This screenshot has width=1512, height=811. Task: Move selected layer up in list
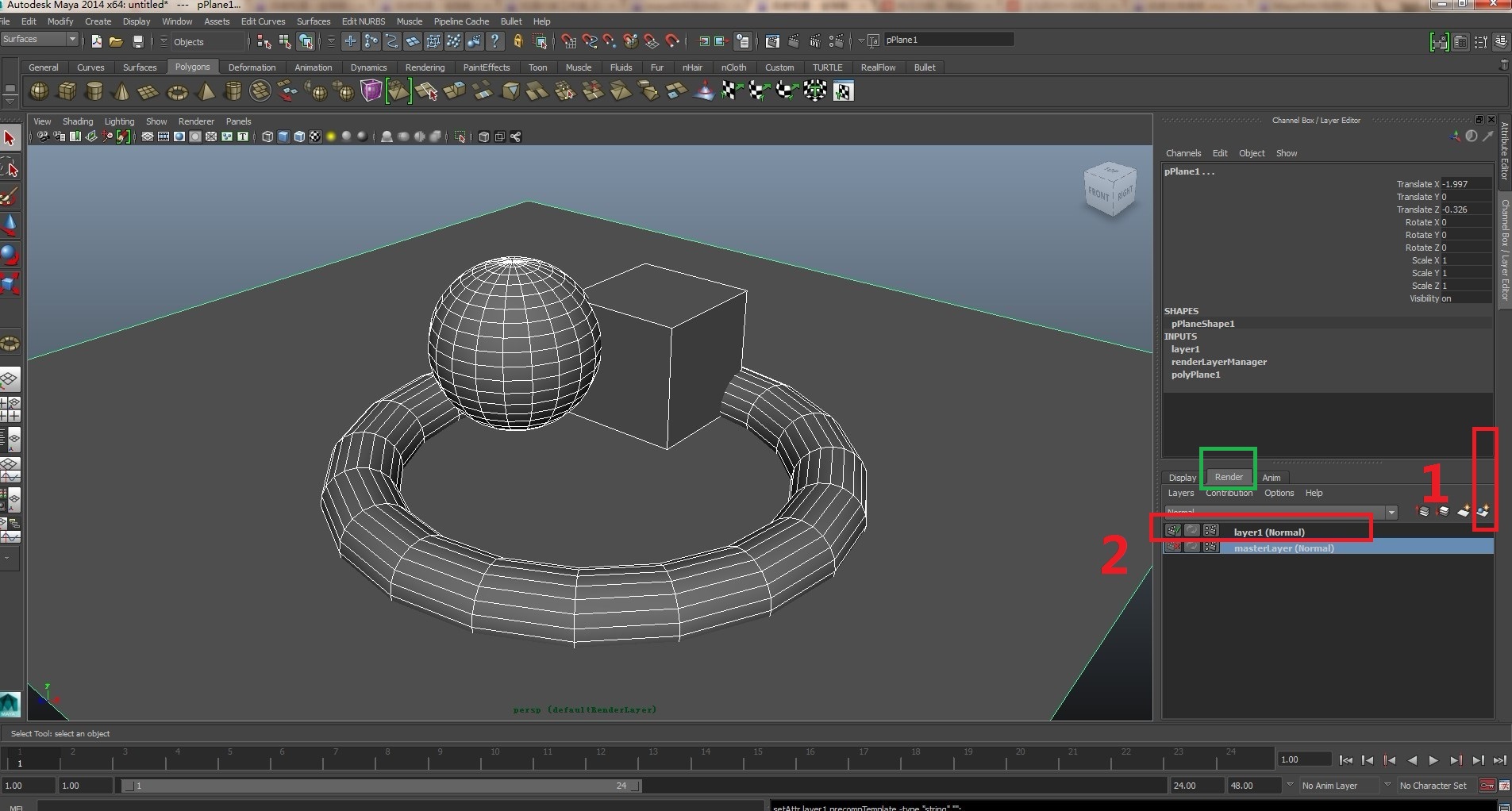[x=1423, y=512]
